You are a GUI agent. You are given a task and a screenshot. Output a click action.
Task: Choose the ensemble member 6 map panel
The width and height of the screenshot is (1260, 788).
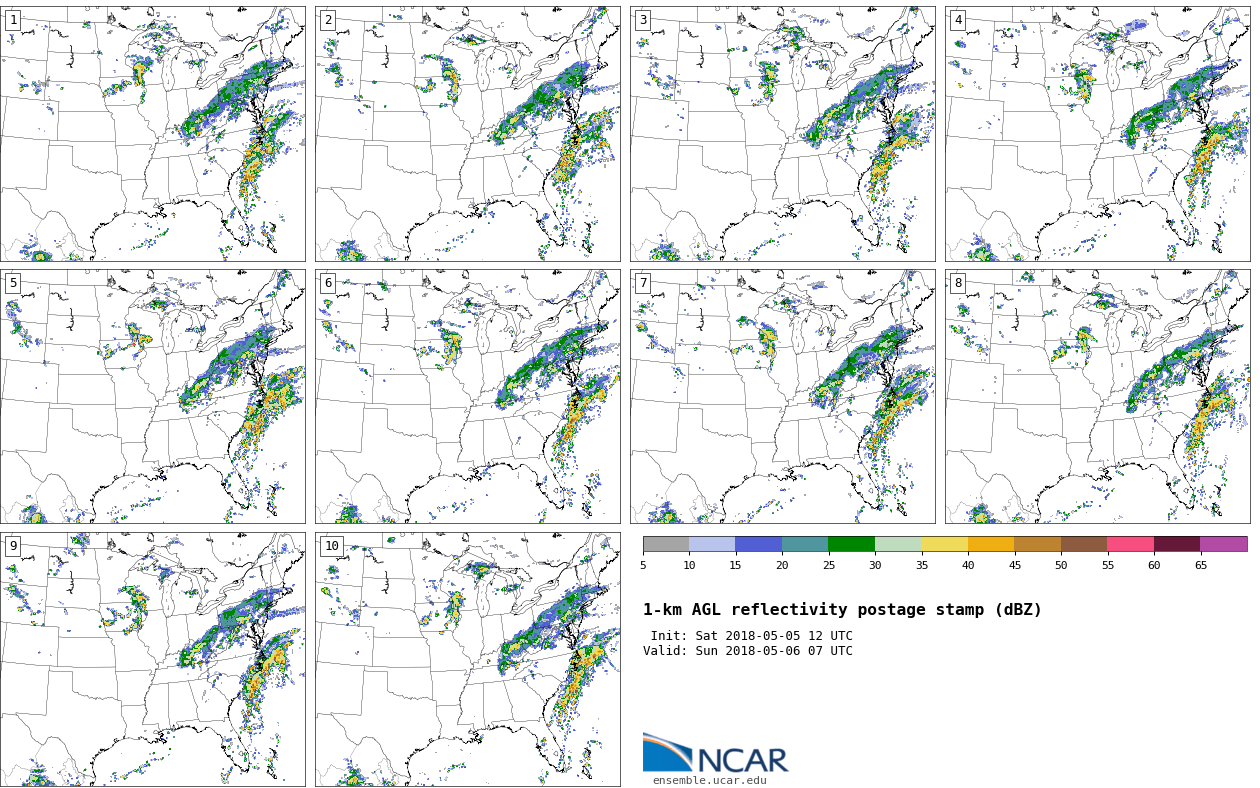click(x=467, y=396)
